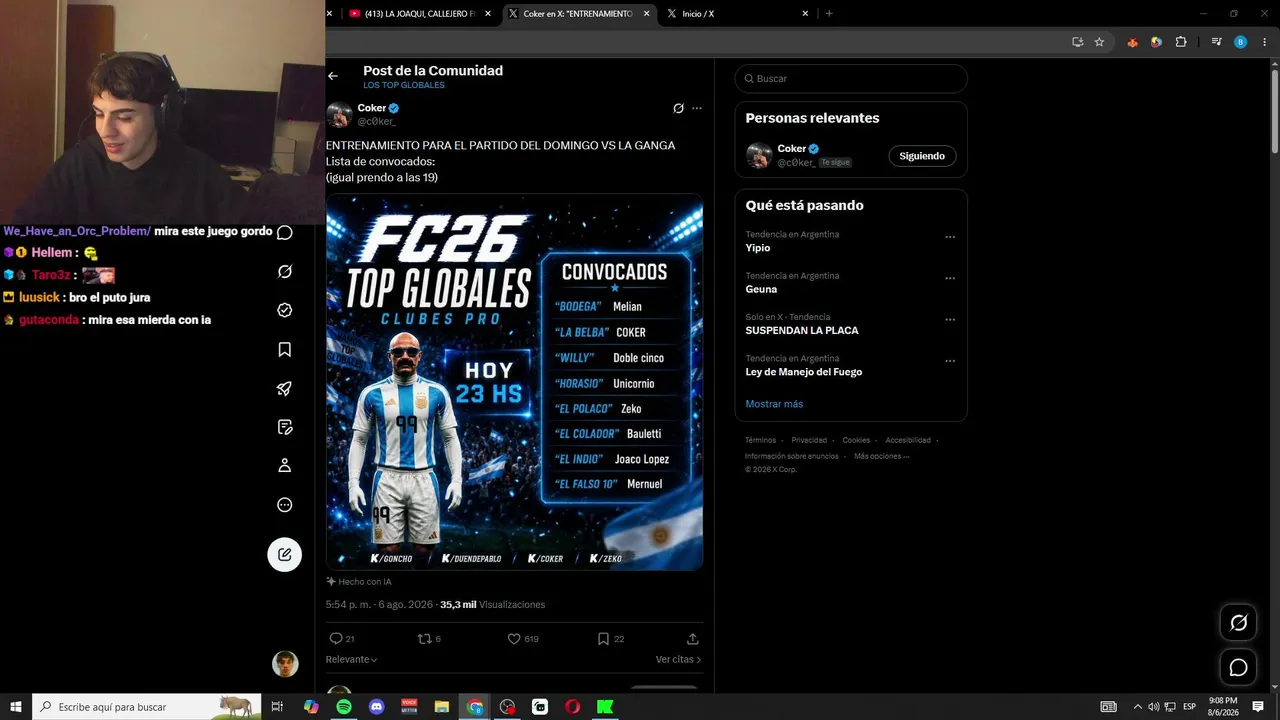Image resolution: width=1280 pixels, height=720 pixels.
Task: Close the LA JOAQUI YouTube tab
Action: pos(488,14)
